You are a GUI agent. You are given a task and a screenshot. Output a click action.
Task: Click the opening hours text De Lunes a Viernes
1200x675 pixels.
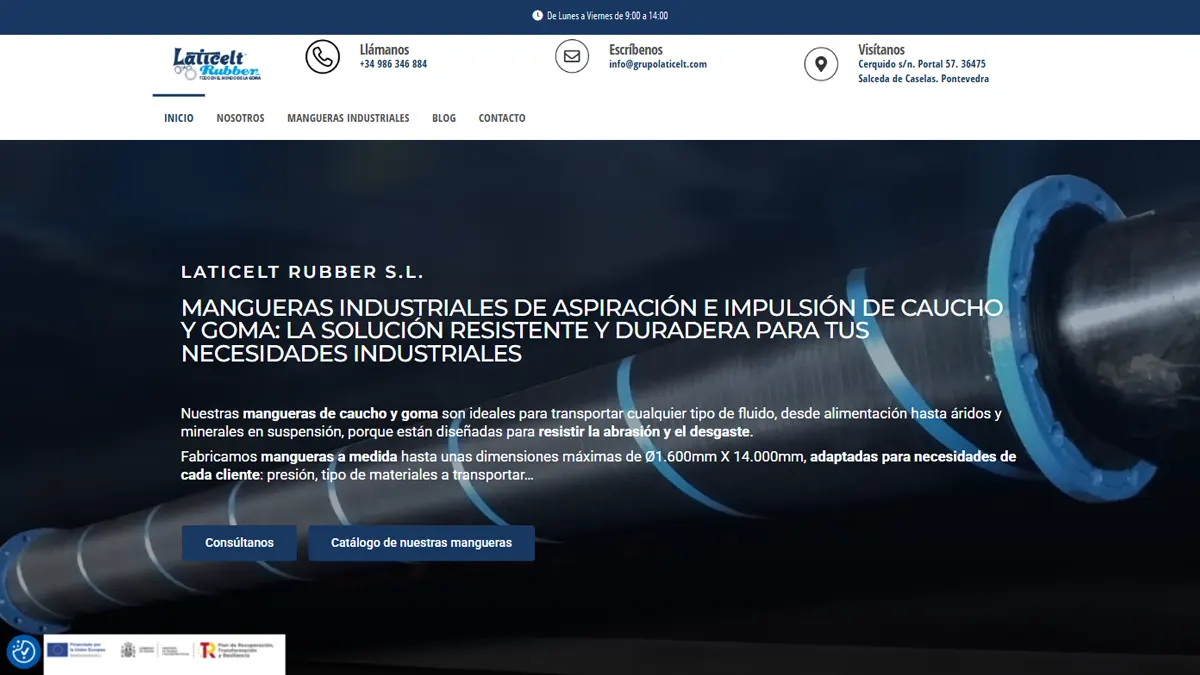[607, 16]
